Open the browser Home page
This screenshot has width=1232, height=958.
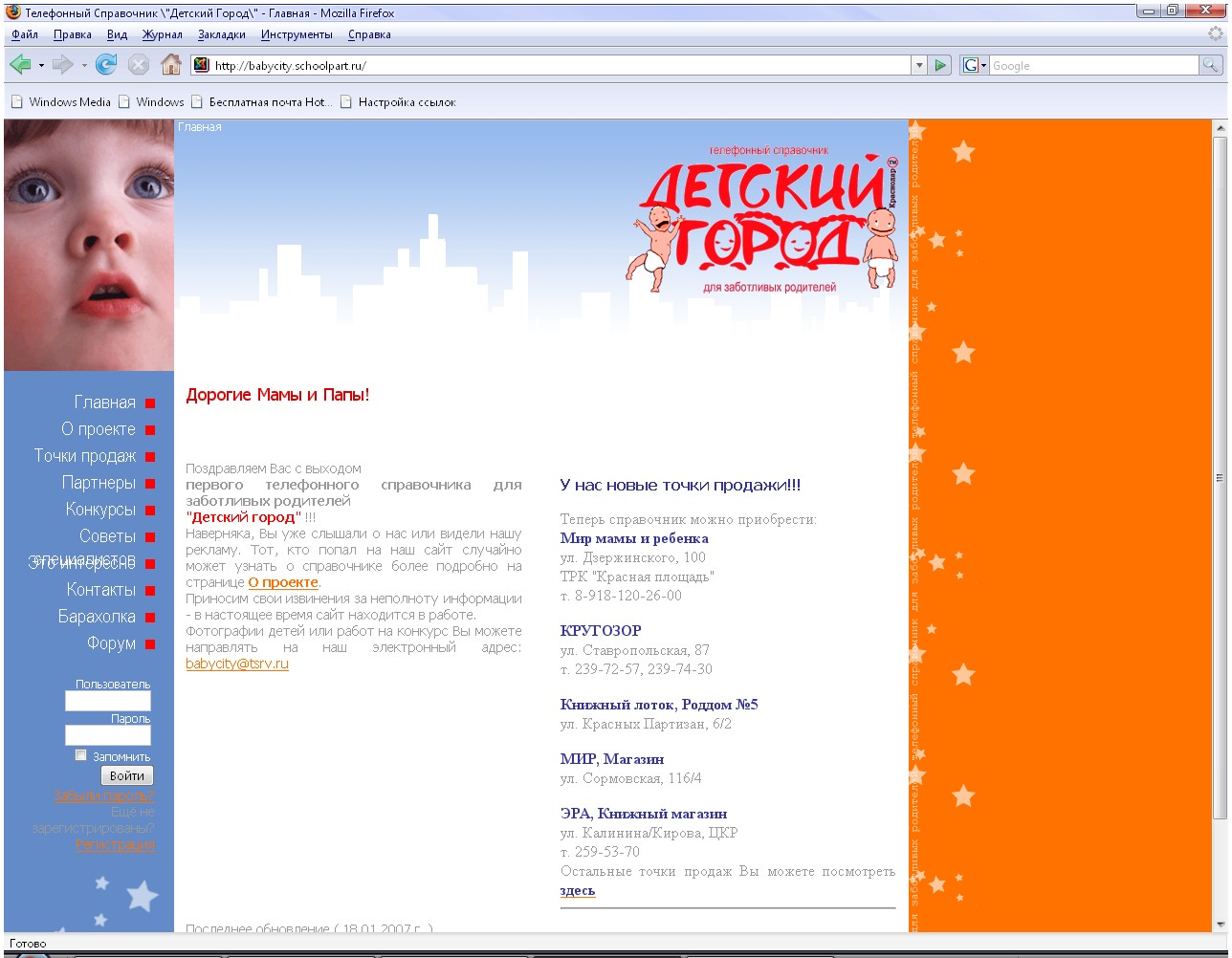172,64
